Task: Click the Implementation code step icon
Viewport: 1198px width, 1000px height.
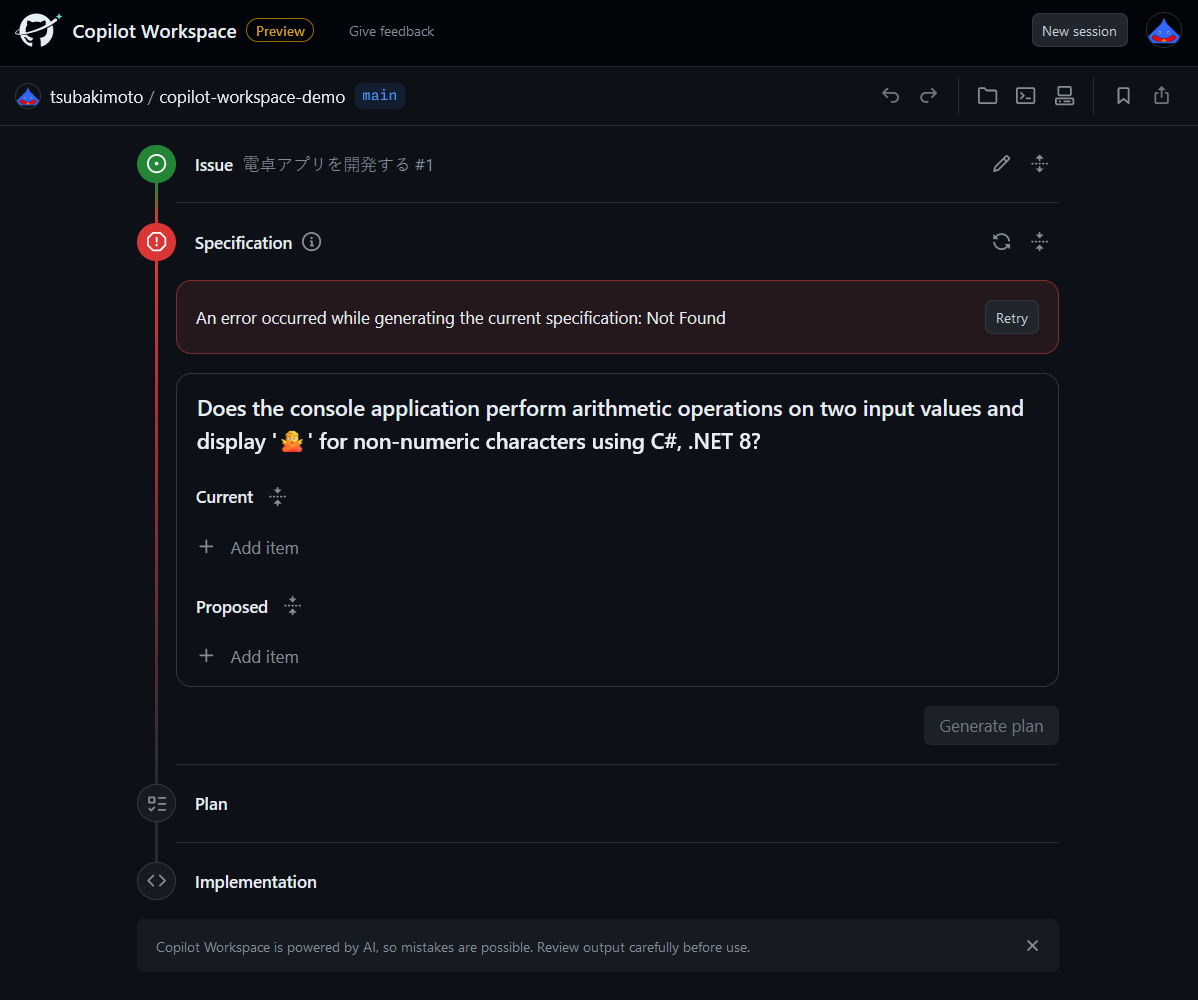Action: [157, 881]
